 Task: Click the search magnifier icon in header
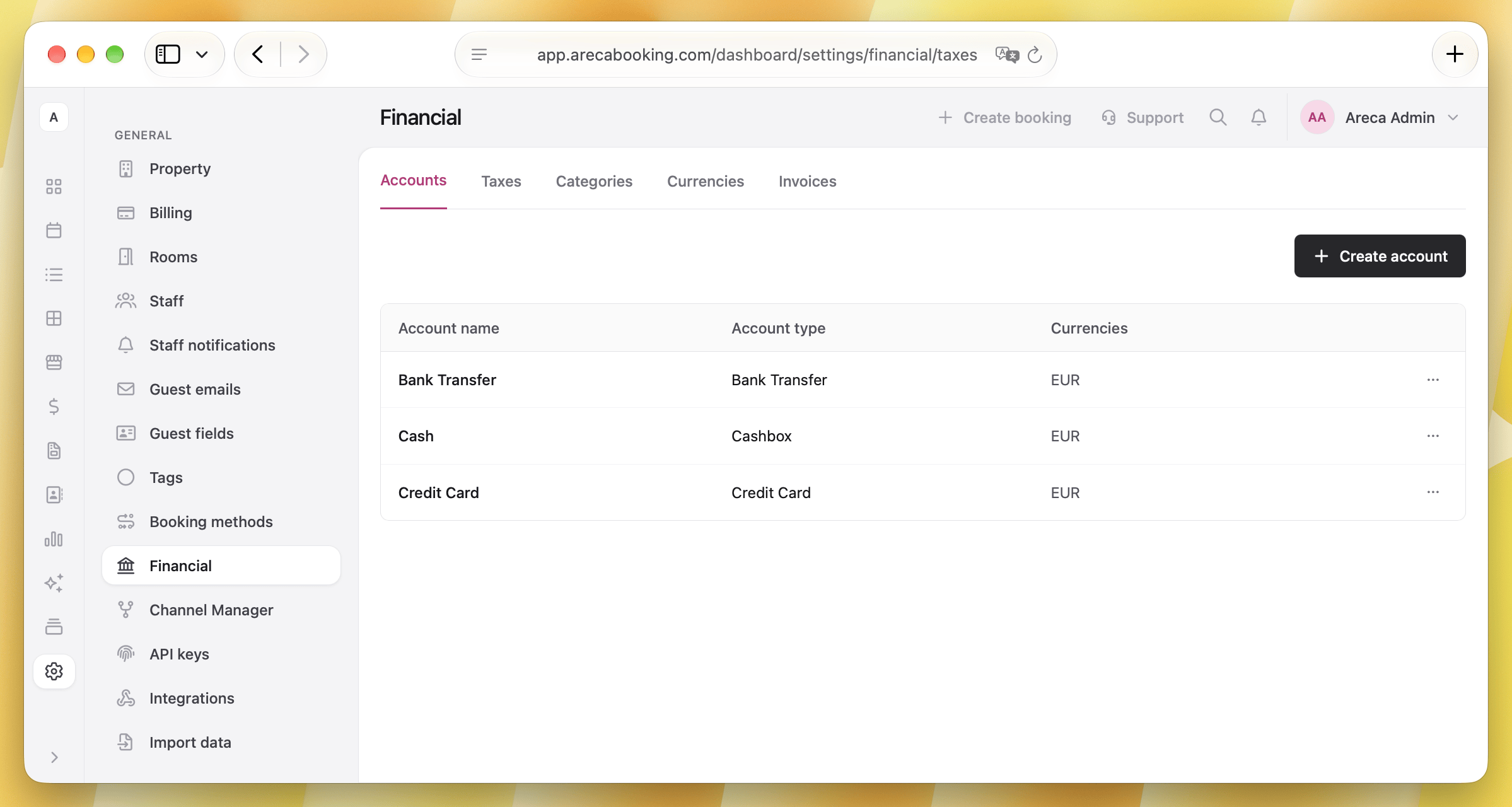point(1218,117)
